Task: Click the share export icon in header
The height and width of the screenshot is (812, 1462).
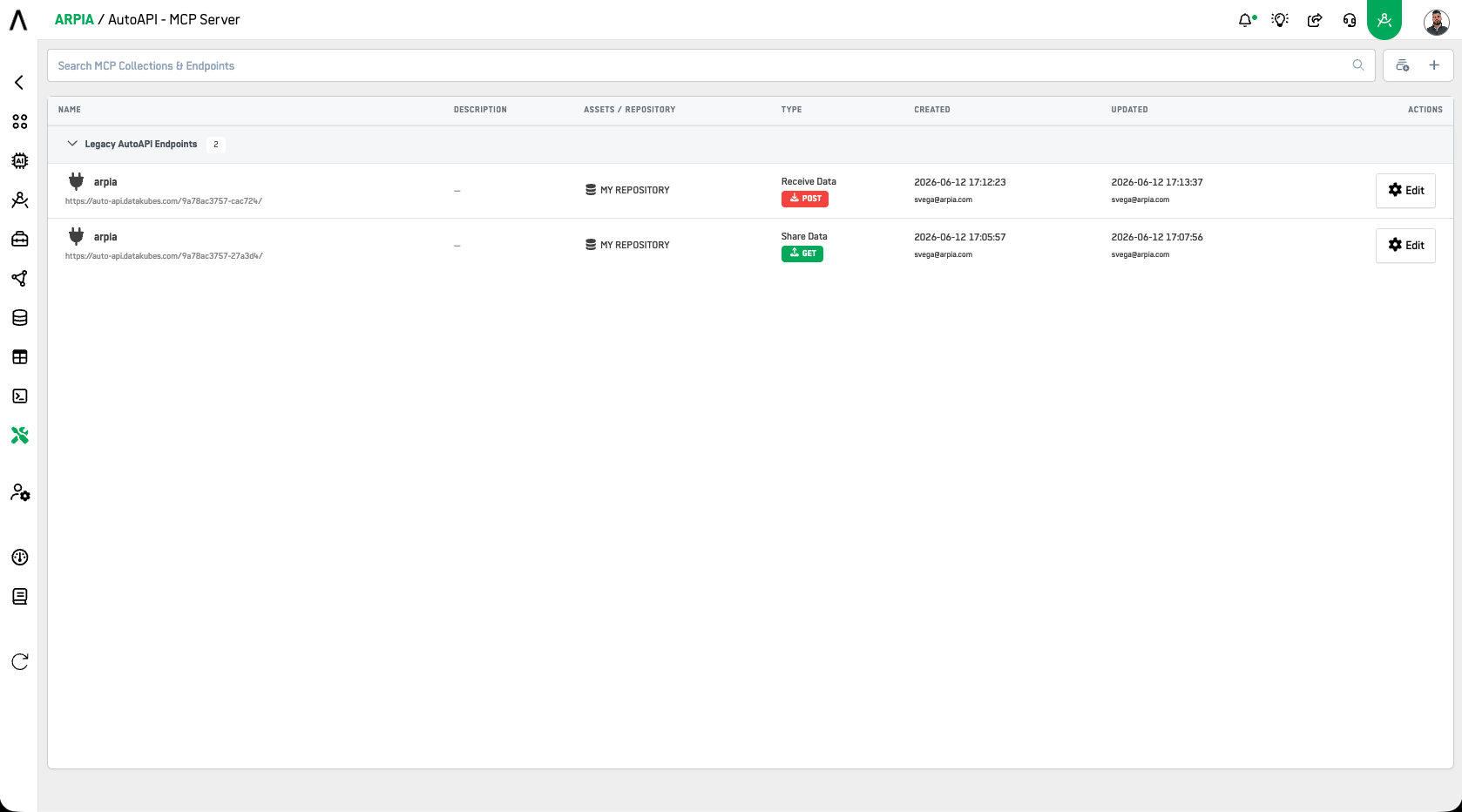Action: pos(1315,20)
